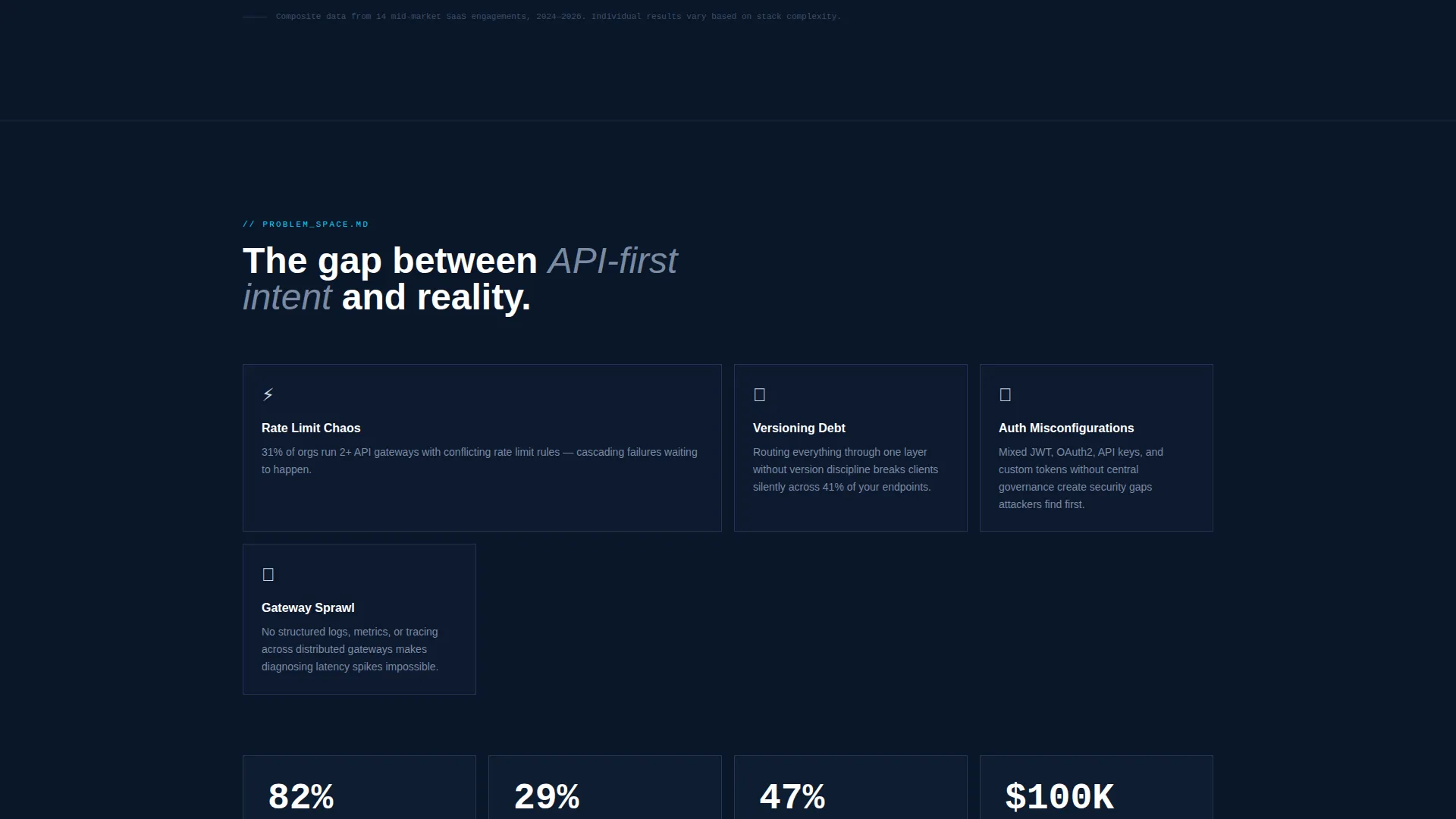Image resolution: width=1456 pixels, height=819 pixels.
Task: Click the 47% statistic value
Action: click(x=792, y=797)
